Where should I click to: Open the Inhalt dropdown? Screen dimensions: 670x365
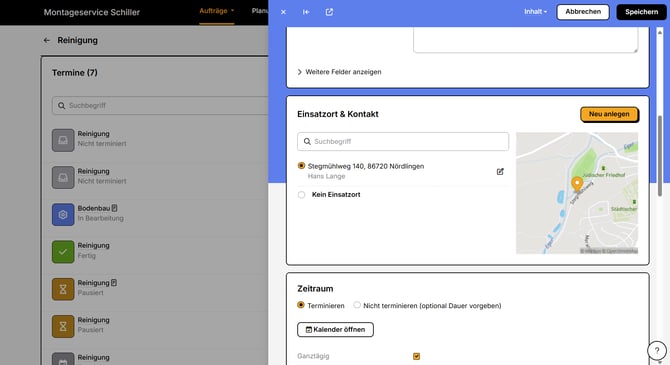535,12
